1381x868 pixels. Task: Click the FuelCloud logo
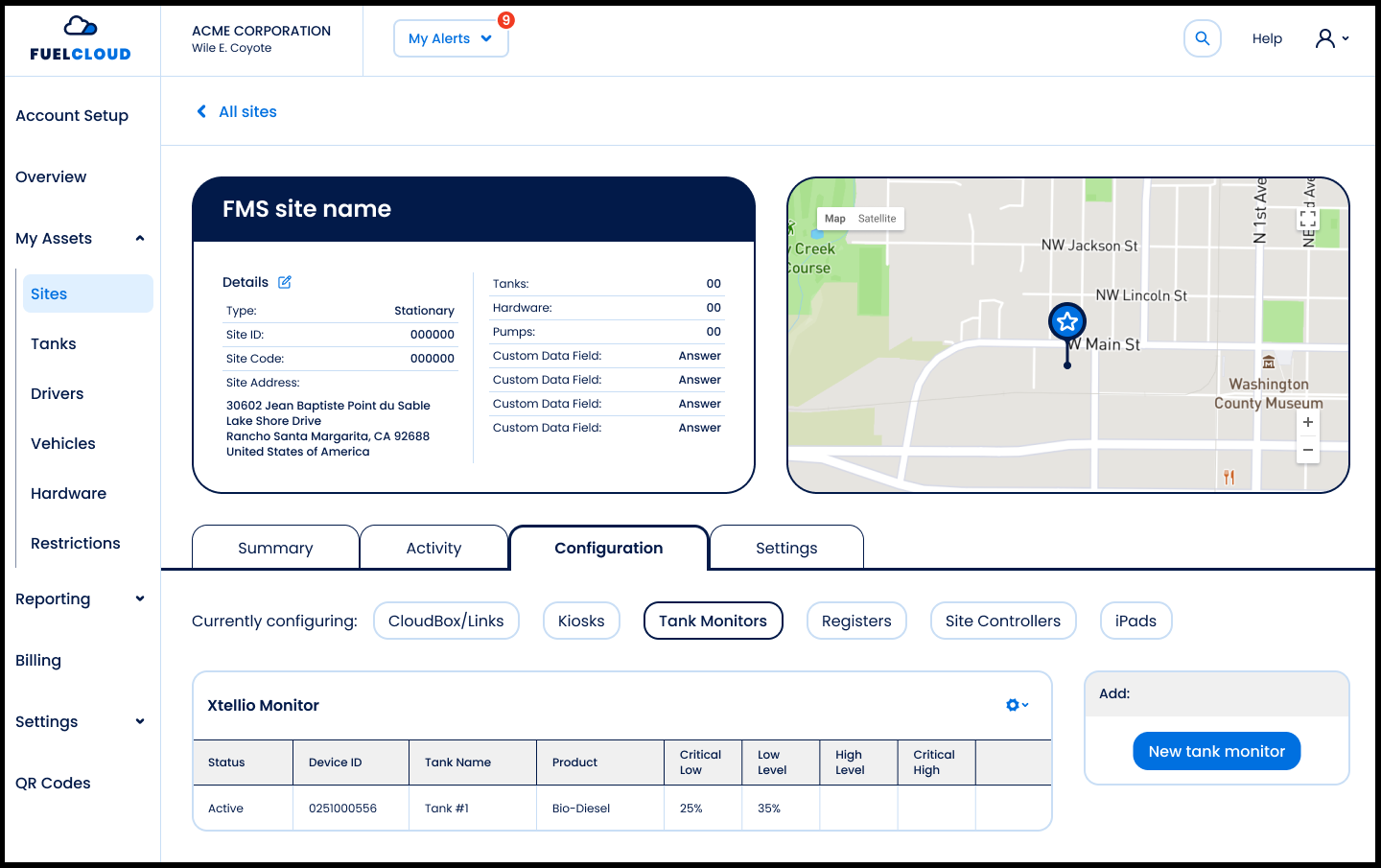(x=81, y=38)
